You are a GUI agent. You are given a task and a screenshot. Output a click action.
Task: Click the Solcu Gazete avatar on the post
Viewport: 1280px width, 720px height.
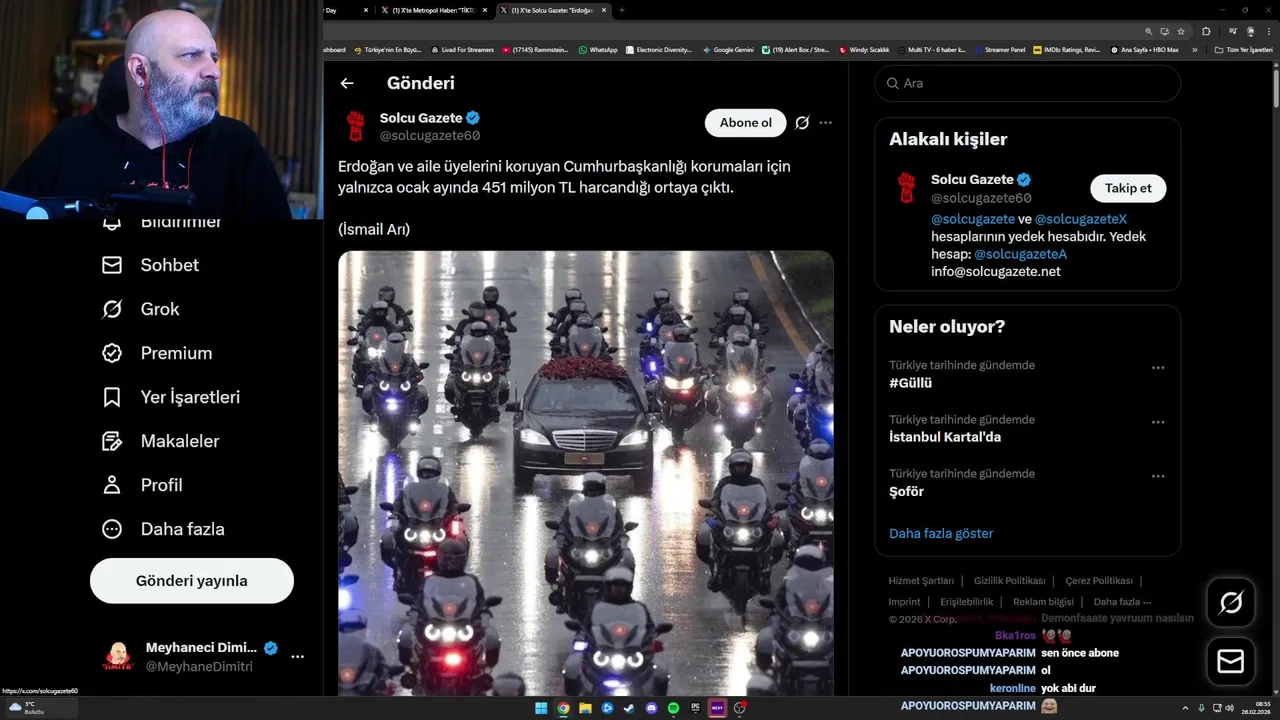(355, 126)
